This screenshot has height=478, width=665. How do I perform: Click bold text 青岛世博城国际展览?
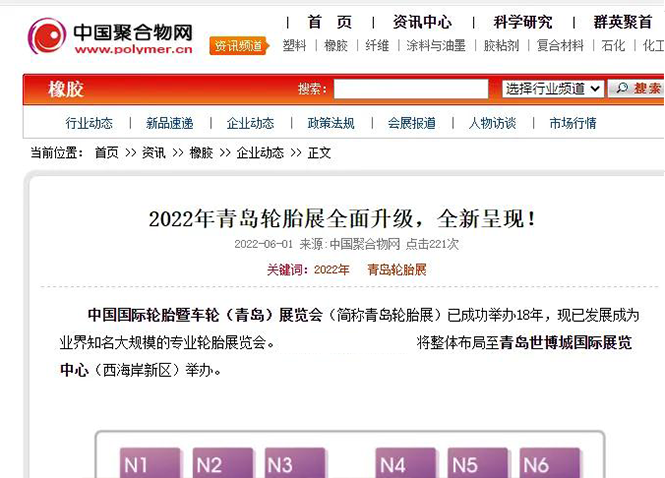click(566, 343)
